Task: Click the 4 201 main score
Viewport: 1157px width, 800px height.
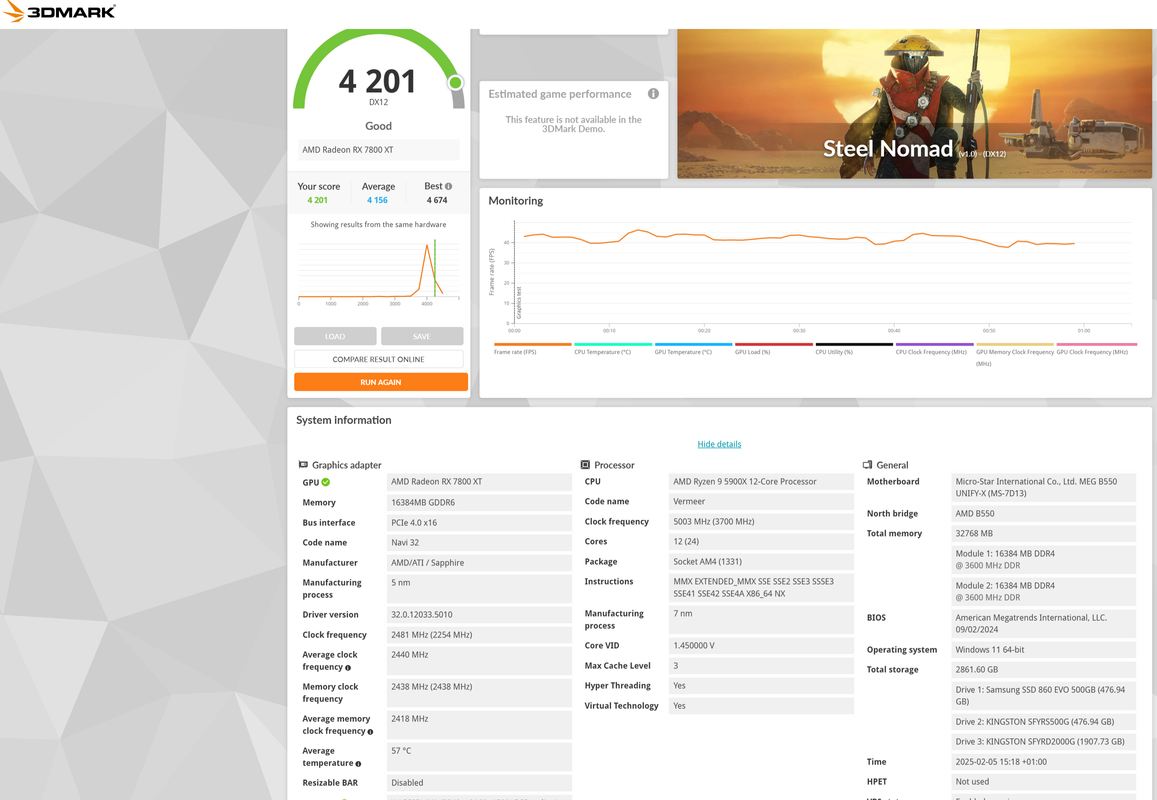Action: (x=377, y=81)
